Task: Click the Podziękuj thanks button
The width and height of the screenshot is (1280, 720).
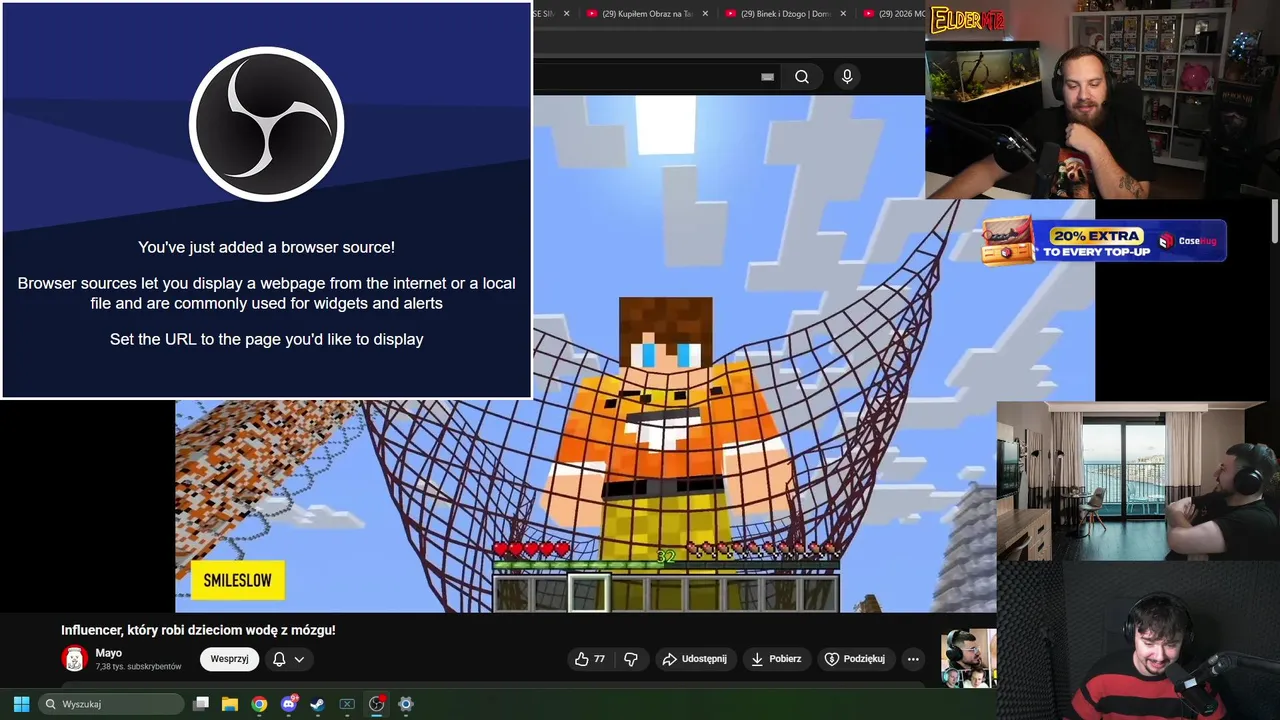Action: (855, 659)
